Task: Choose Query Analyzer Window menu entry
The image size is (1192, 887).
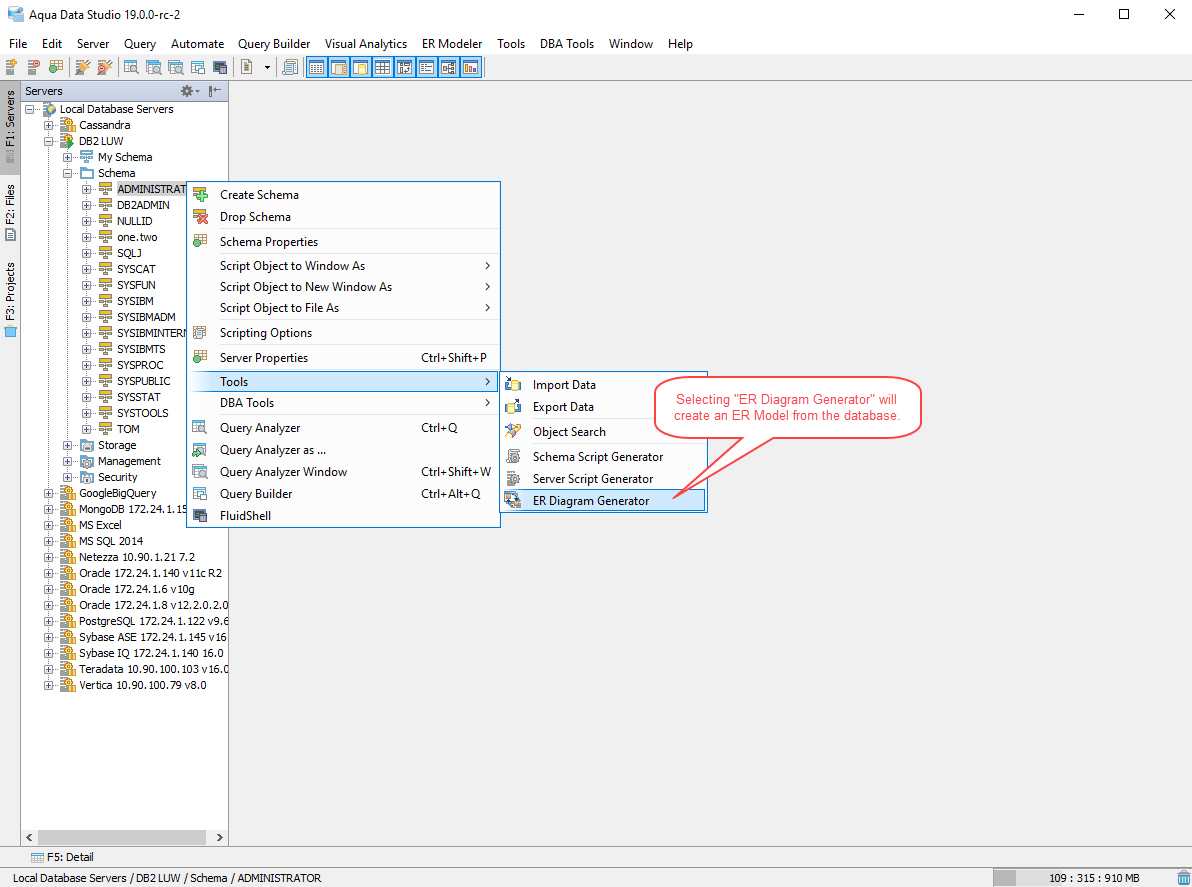Action: point(344,472)
